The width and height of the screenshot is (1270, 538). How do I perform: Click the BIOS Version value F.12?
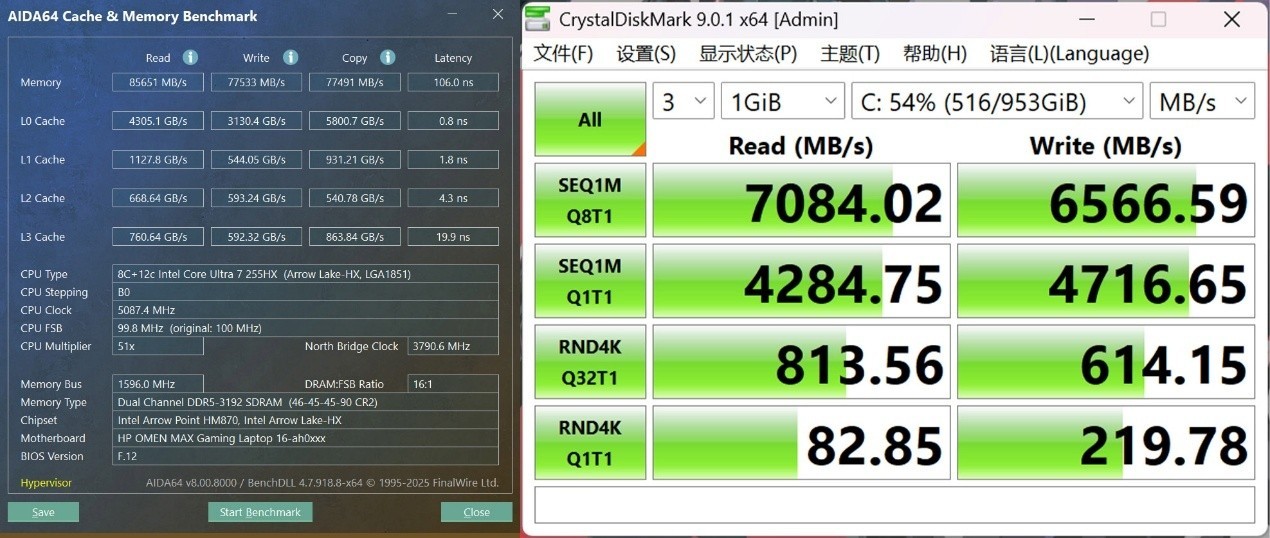point(306,456)
